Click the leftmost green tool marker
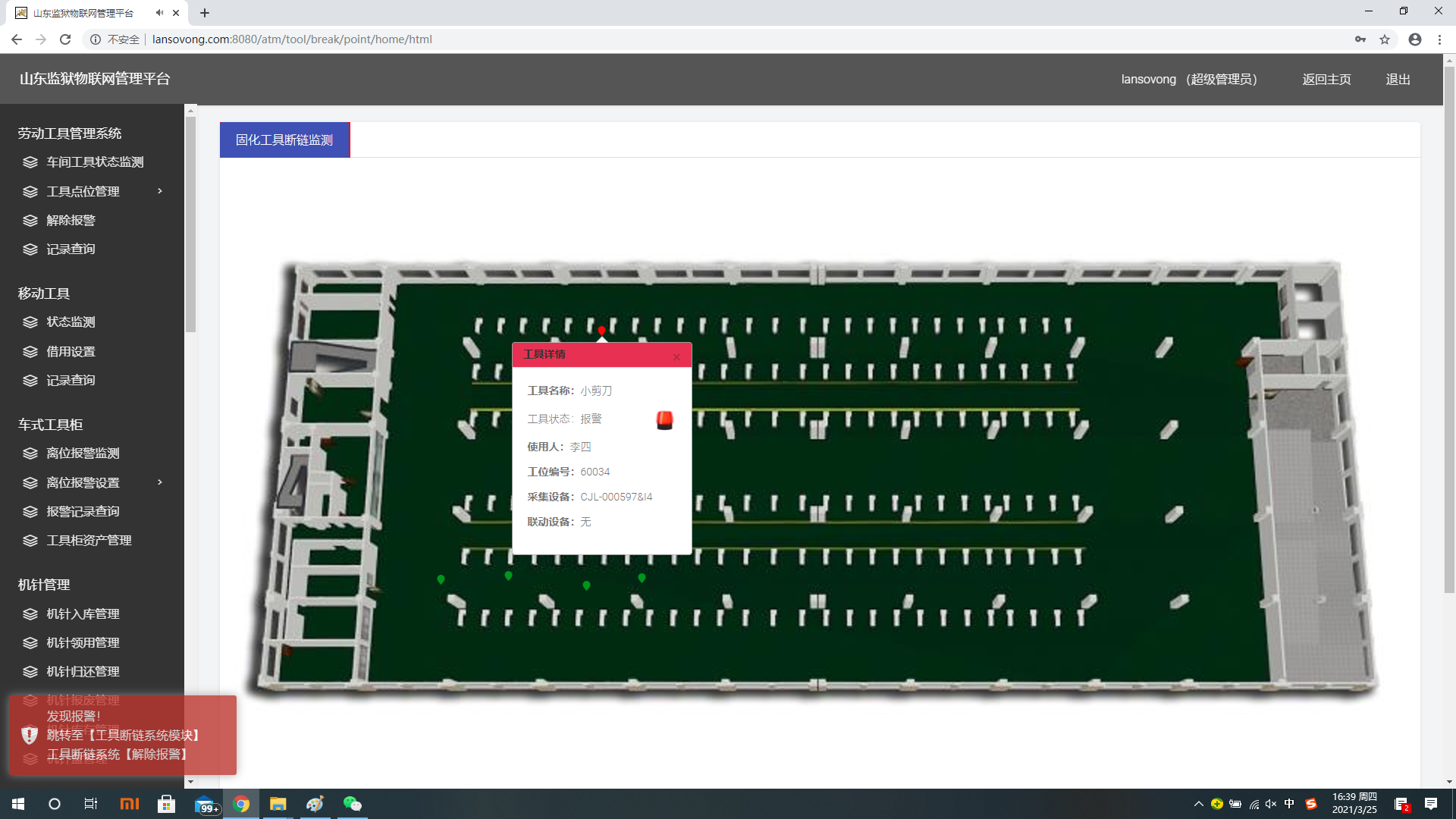Viewport: 1456px width, 819px height. (441, 579)
